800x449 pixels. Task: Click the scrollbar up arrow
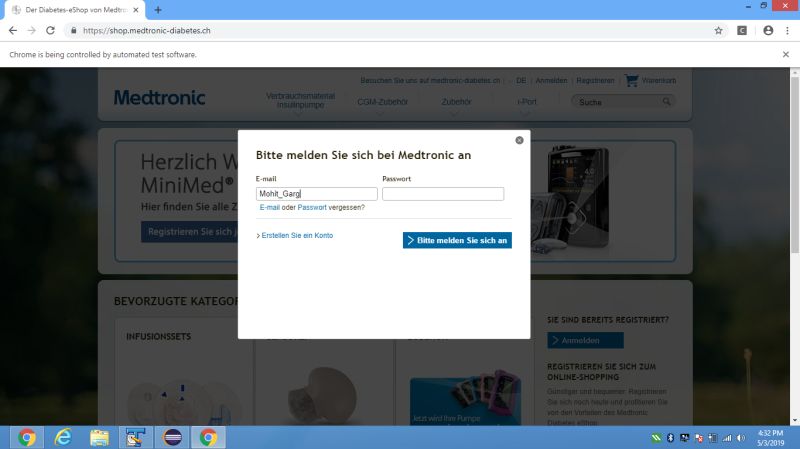tap(795, 72)
